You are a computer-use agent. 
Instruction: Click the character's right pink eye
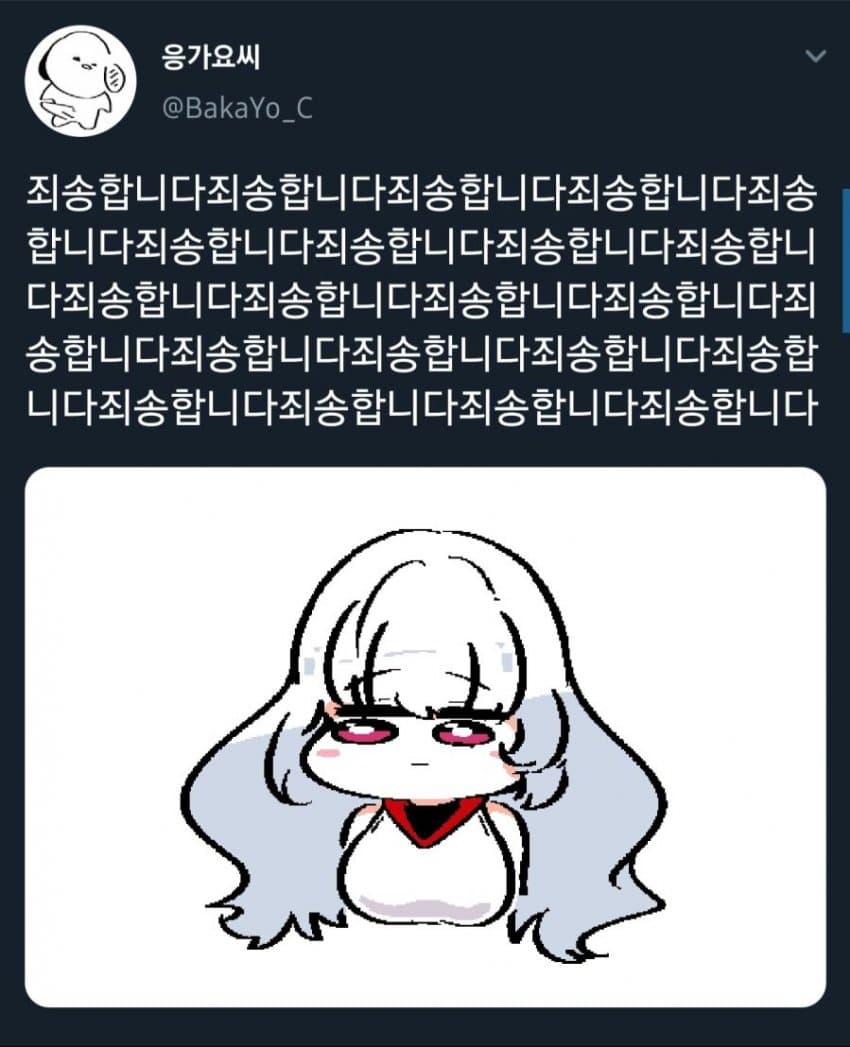[x=461, y=734]
